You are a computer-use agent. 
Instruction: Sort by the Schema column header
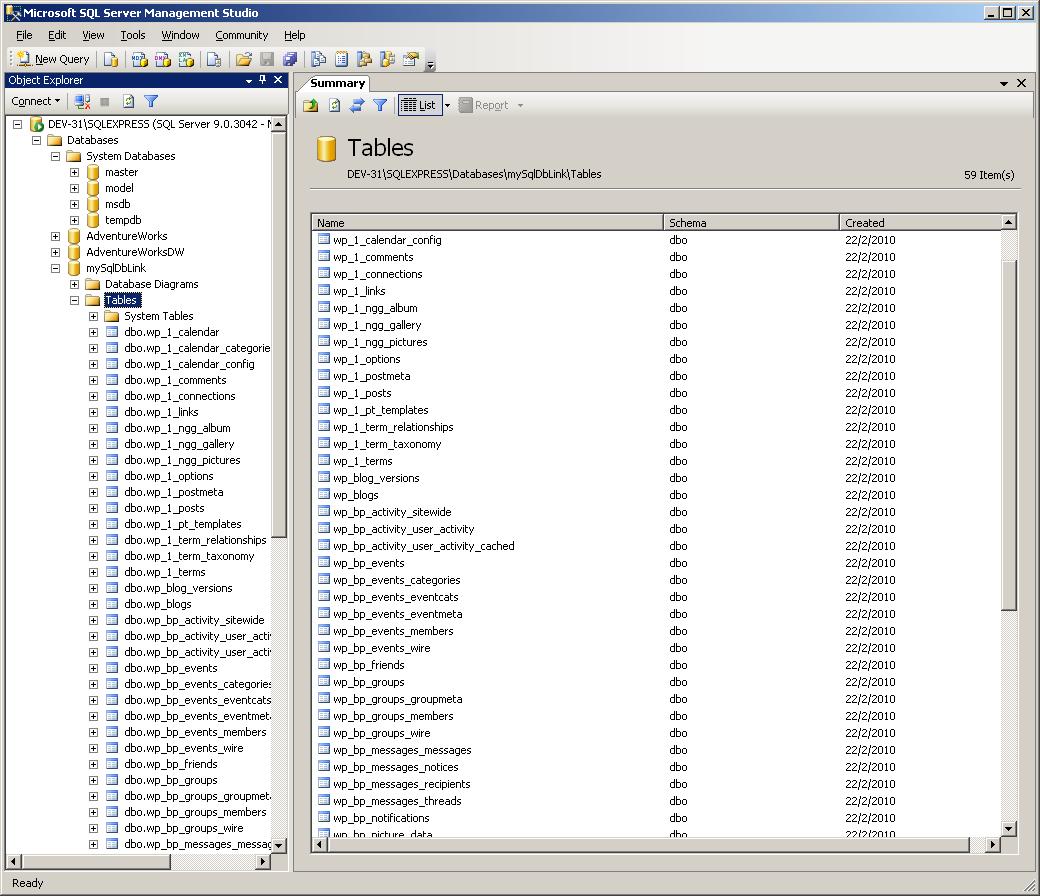(751, 223)
